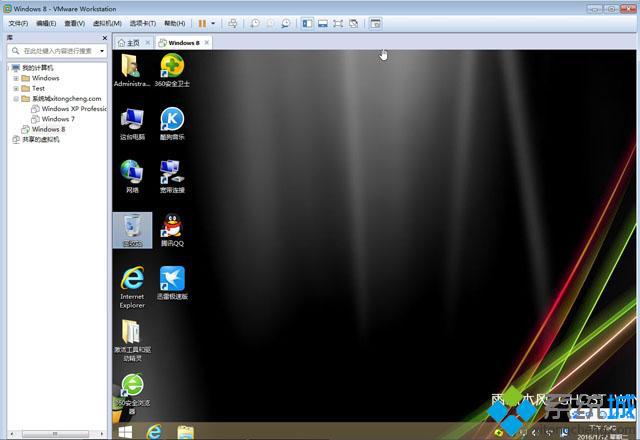Screen dimensions: 640x440
Task: Click the 迅雷极速版 desktop icon
Action: [x=172, y=283]
